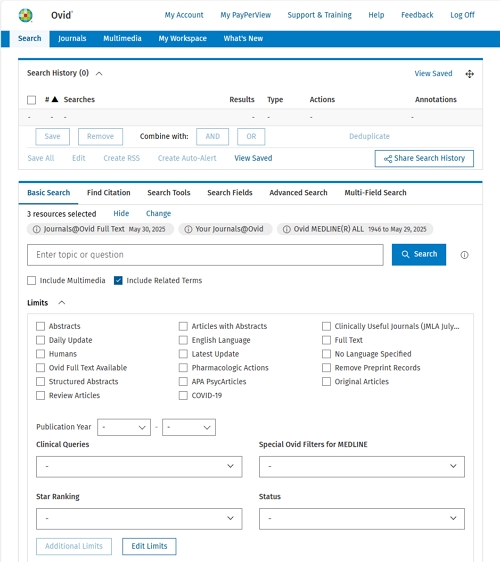Image resolution: width=500 pixels, height=562 pixels.
Task: Click the blue Search button
Action: pyautogui.click(x=419, y=254)
